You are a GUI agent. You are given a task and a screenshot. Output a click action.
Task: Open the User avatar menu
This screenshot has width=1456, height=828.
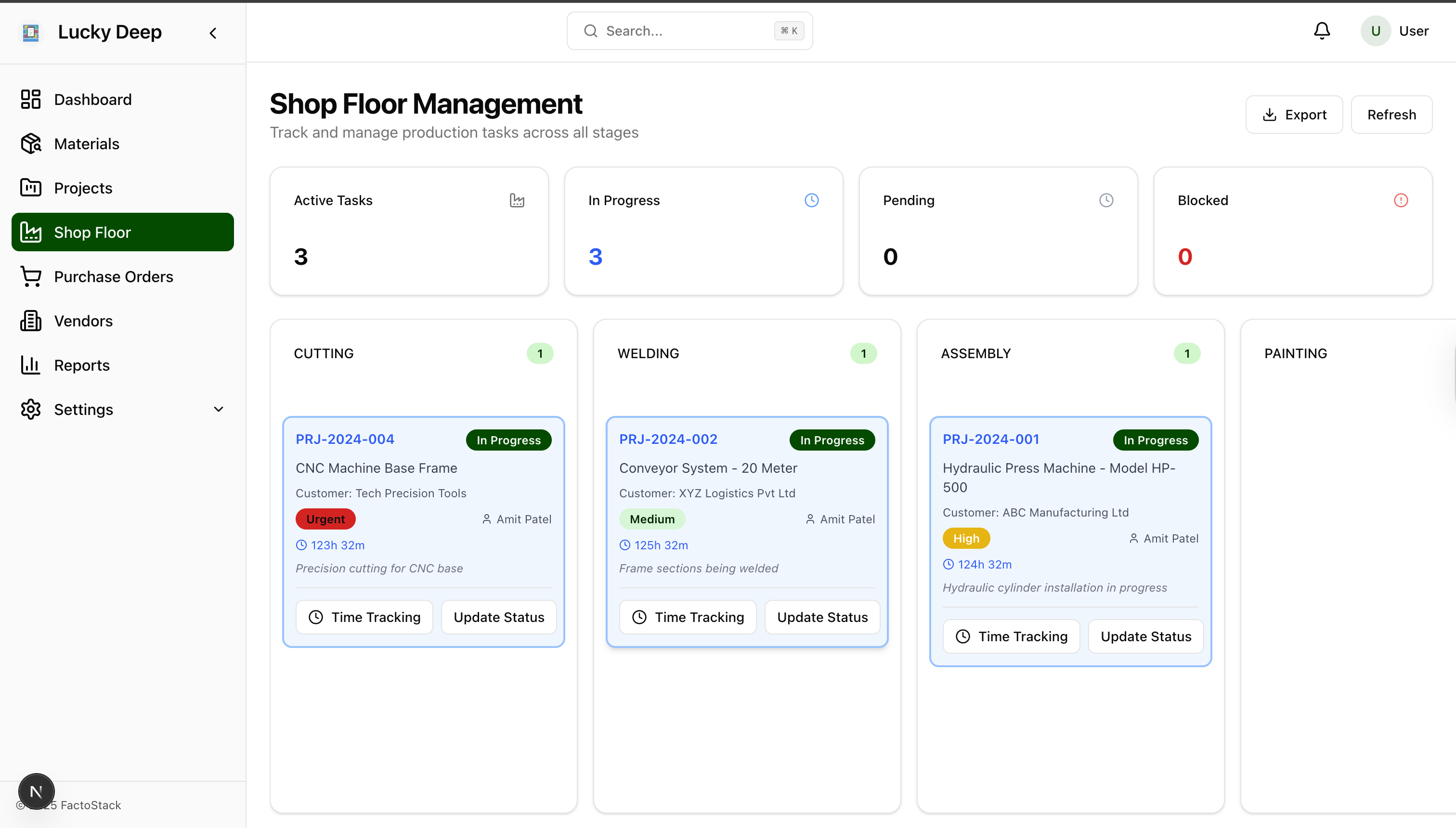1376,31
